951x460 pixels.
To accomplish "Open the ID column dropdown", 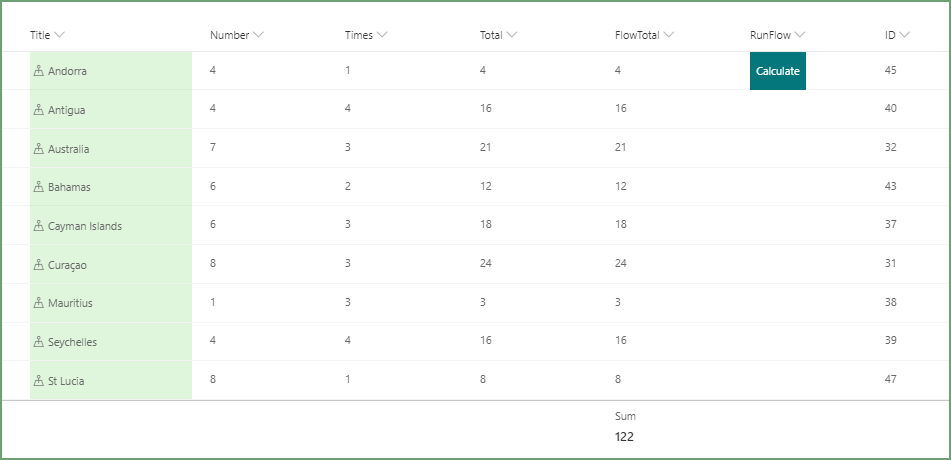I will [x=905, y=35].
